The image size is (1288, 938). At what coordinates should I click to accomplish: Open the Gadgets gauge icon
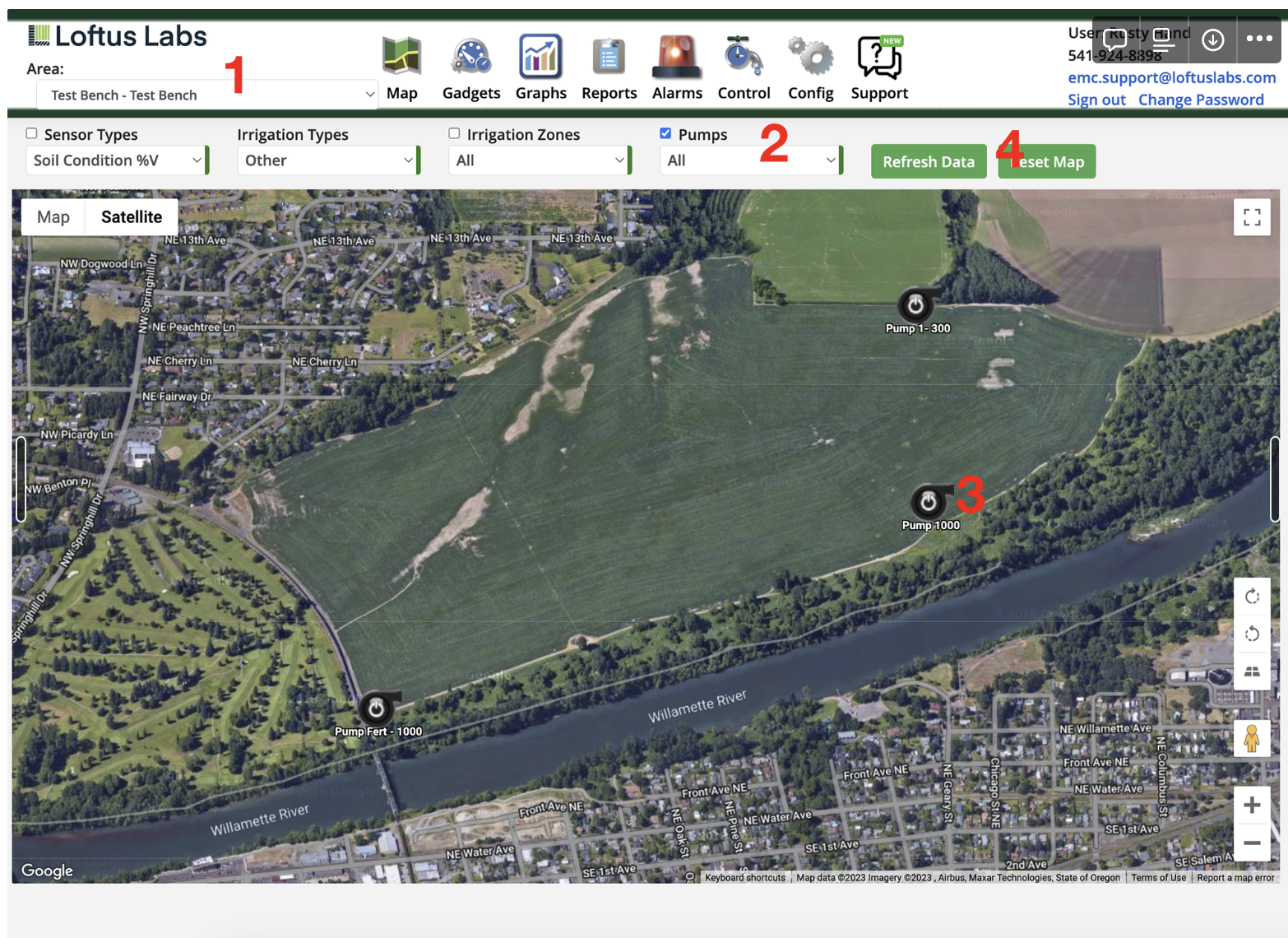pos(471,57)
